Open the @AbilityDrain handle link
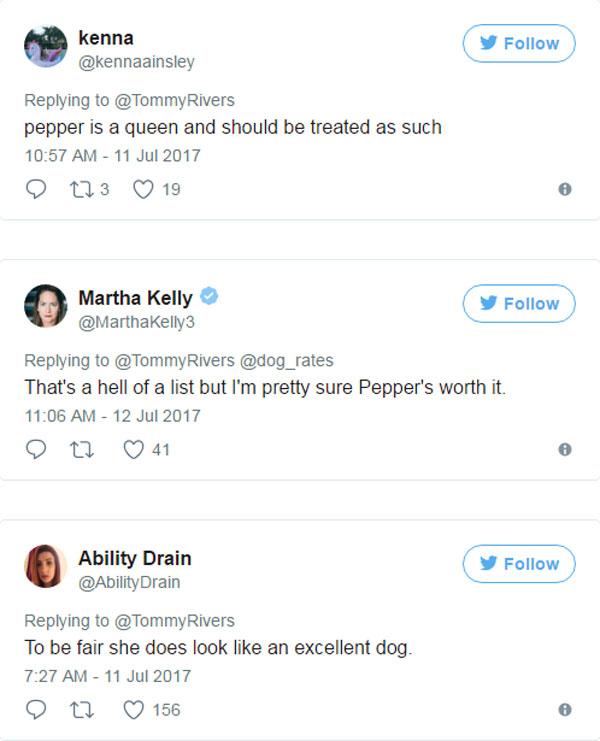 coord(129,582)
